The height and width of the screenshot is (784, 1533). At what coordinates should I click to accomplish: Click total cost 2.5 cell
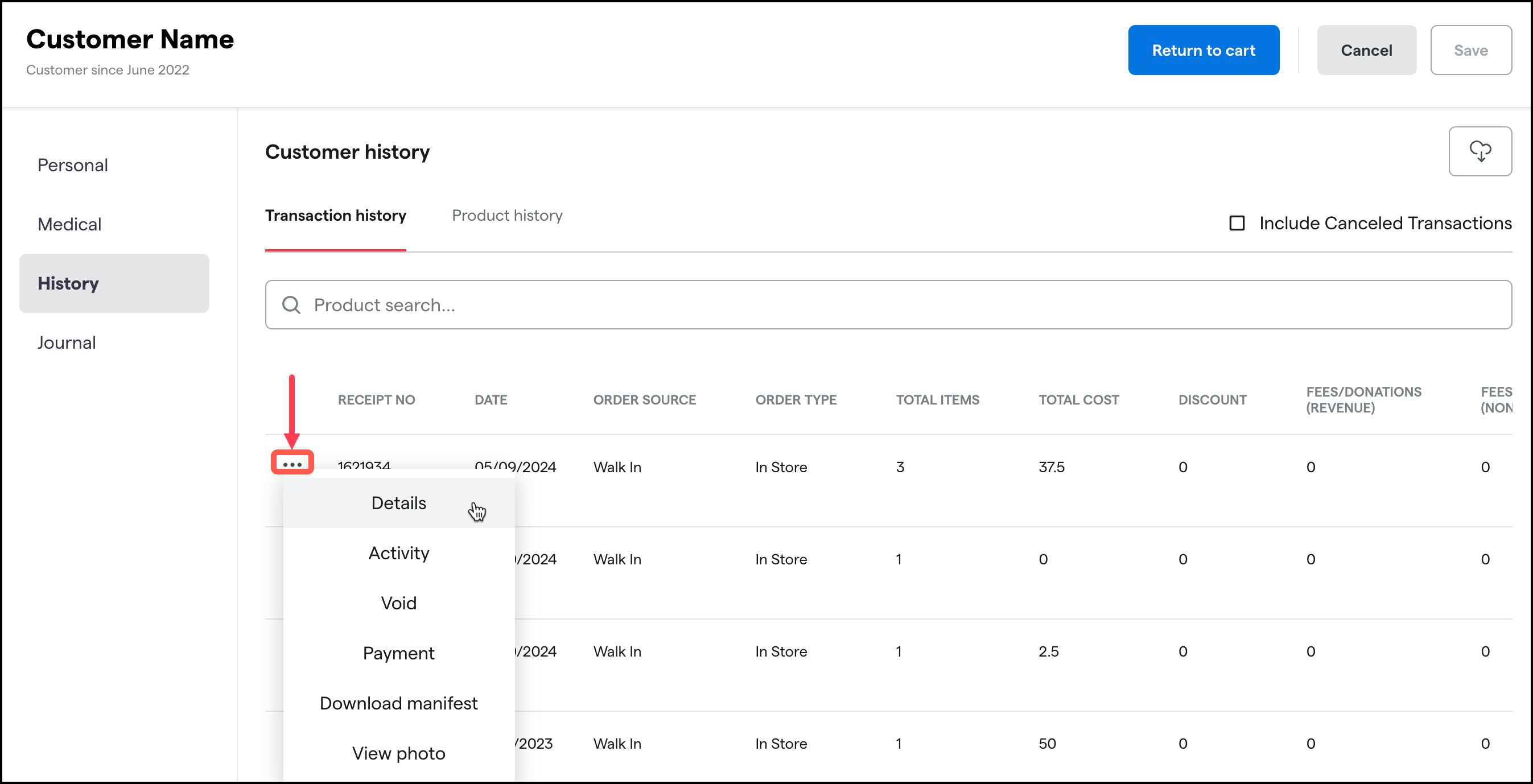click(x=1048, y=651)
